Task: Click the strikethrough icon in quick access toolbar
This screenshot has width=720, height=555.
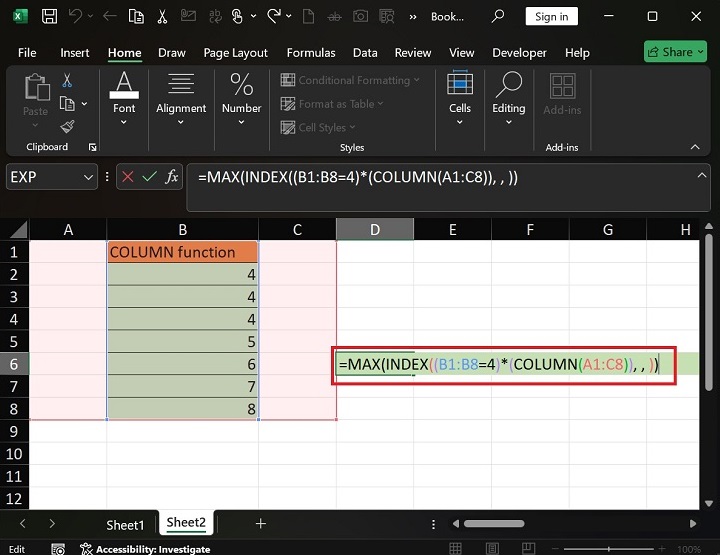Action: click(334, 17)
